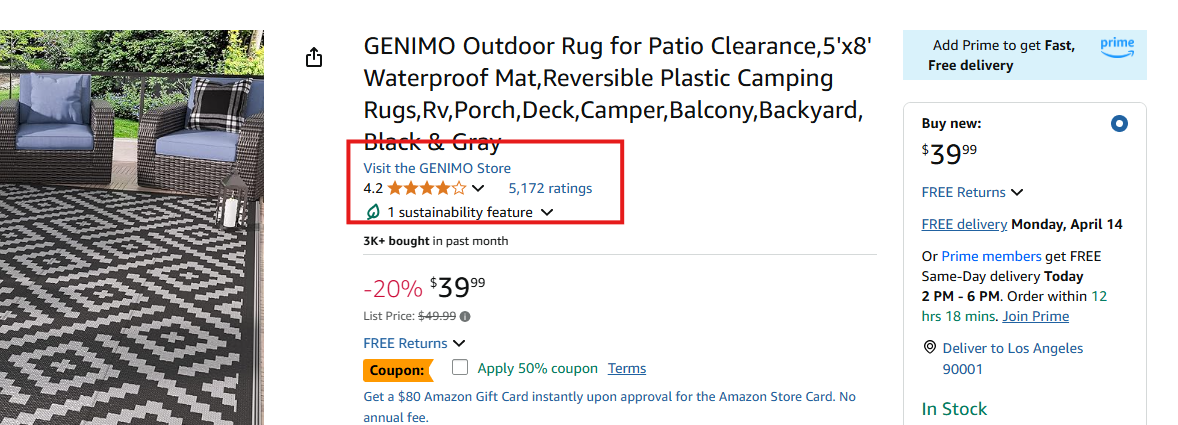The image size is (1178, 425).
Task: Click the coupon Terms link
Action: point(627,369)
